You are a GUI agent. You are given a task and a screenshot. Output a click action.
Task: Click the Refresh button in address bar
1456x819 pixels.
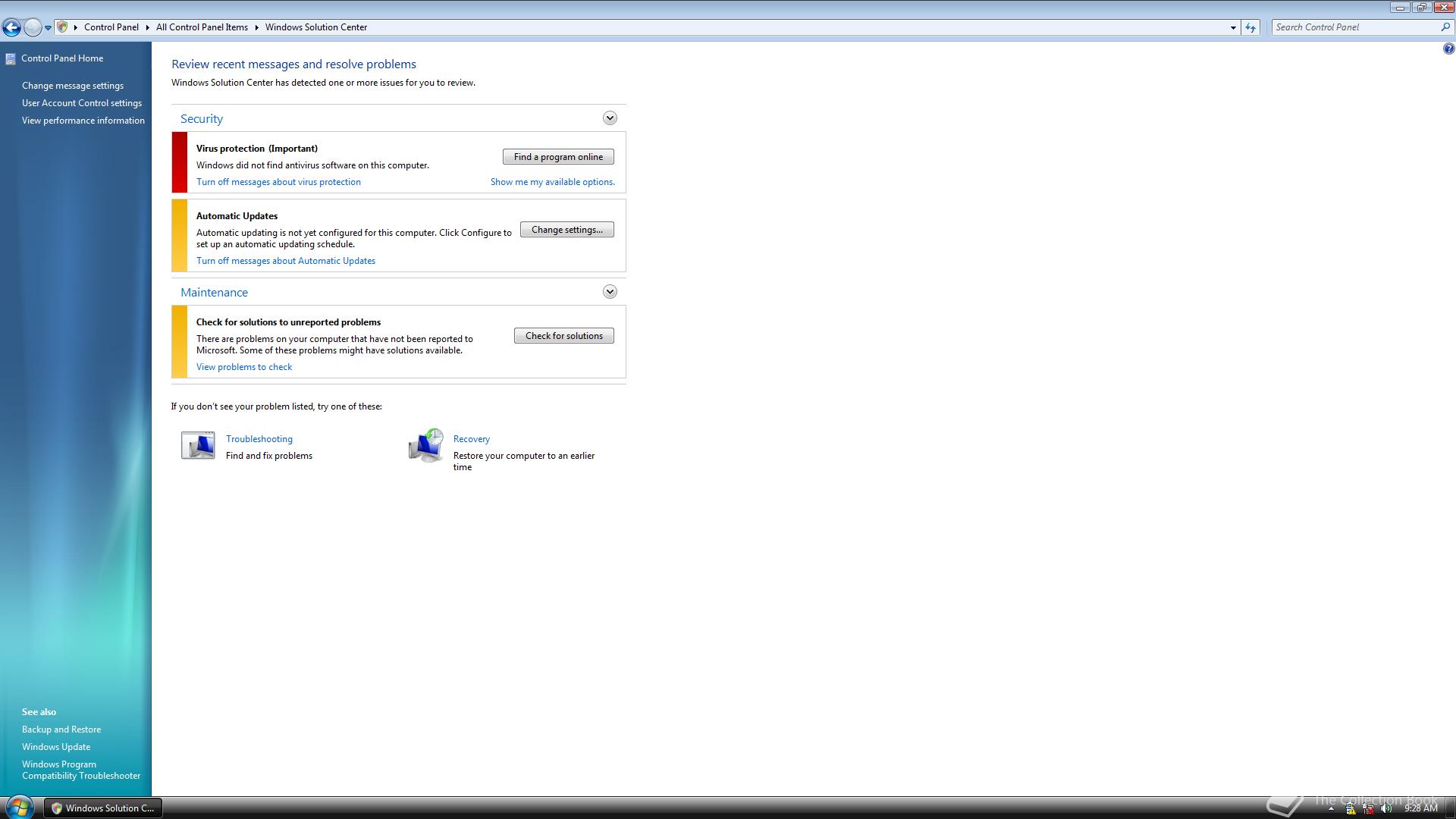coord(1250,27)
